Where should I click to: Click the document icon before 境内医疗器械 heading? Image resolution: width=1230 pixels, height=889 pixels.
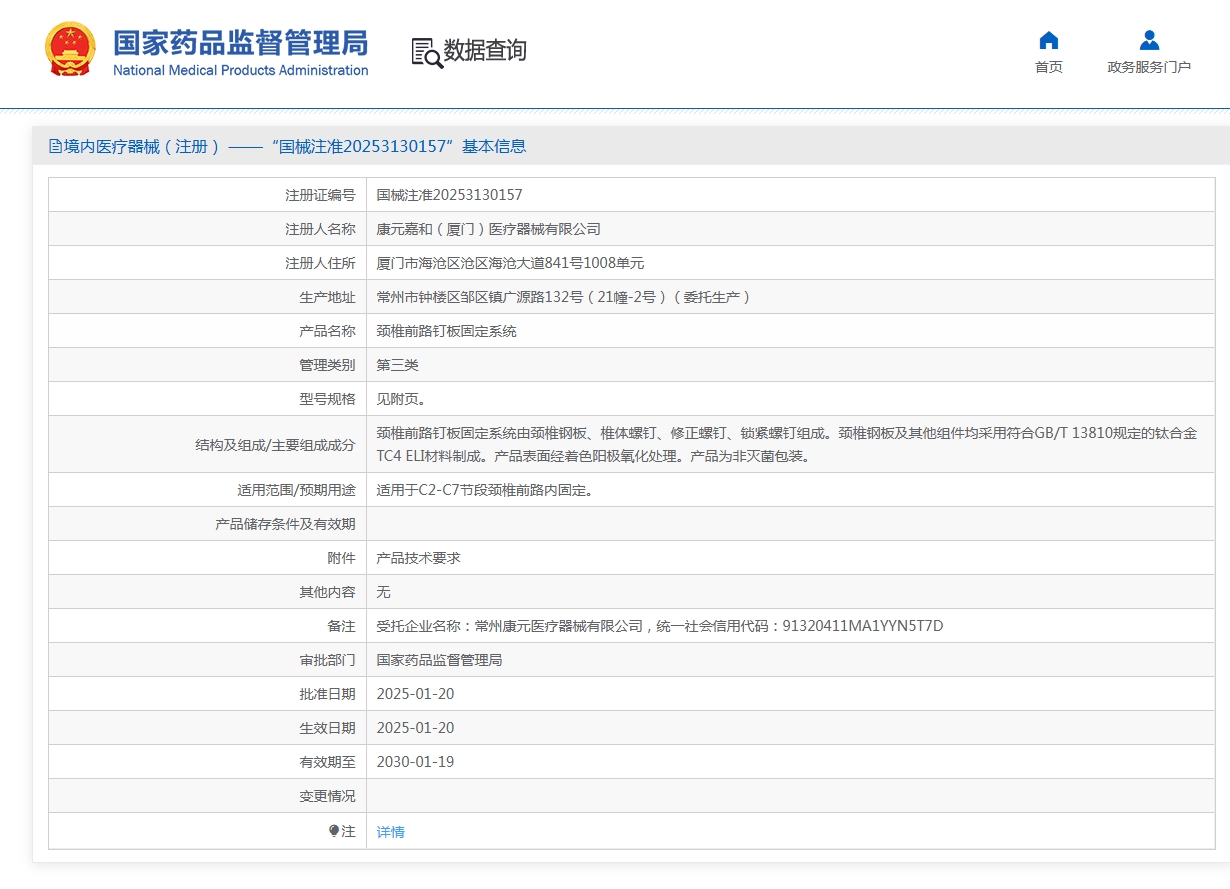pyautogui.click(x=55, y=146)
